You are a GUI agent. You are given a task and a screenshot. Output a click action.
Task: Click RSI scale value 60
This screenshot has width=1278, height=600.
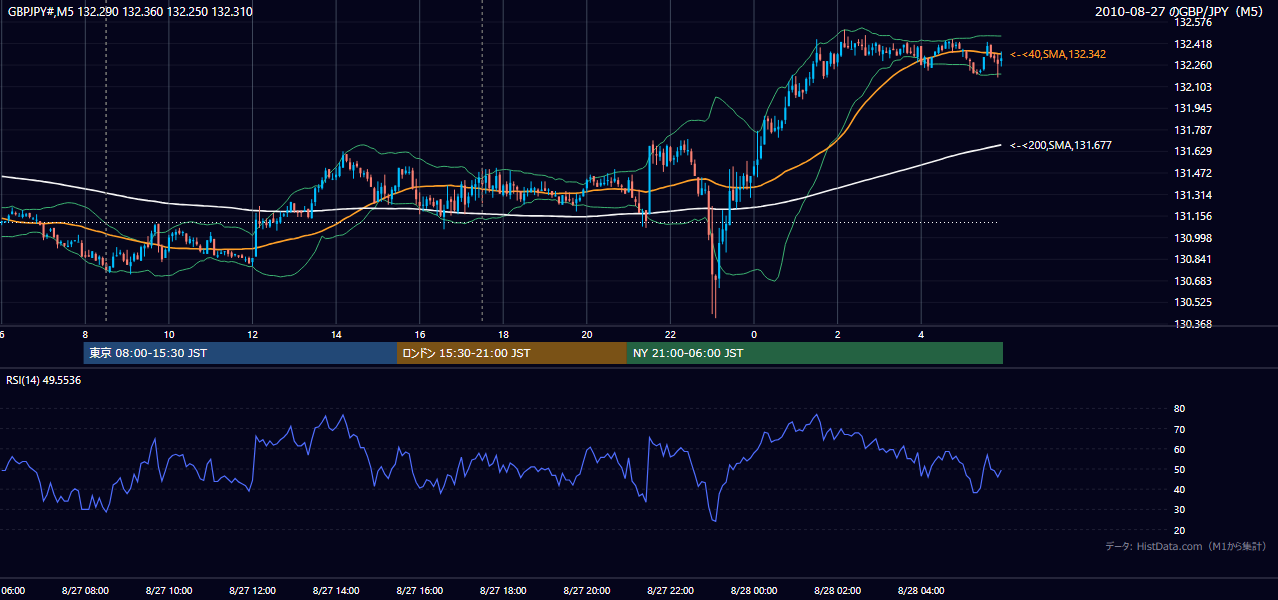pyautogui.click(x=1180, y=449)
